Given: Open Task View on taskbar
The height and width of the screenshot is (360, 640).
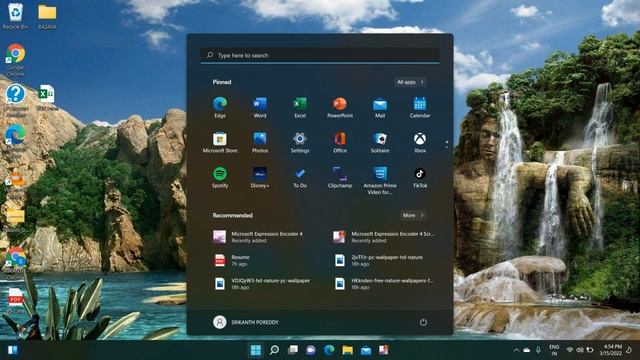Looking at the screenshot, I should point(293,350).
